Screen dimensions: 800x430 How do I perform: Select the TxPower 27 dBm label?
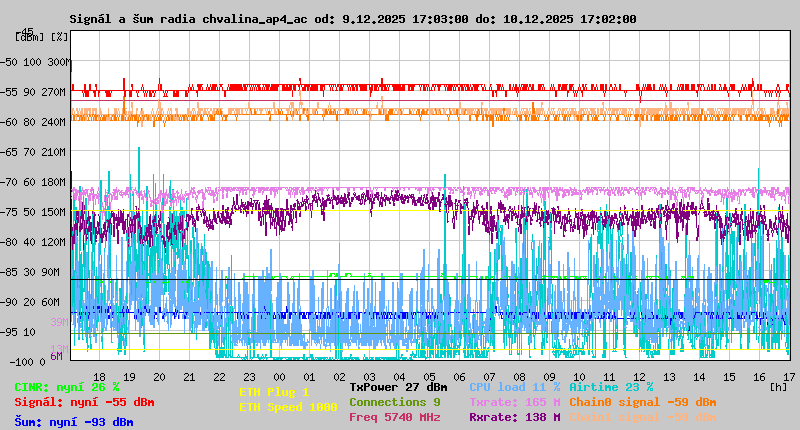click(398, 387)
